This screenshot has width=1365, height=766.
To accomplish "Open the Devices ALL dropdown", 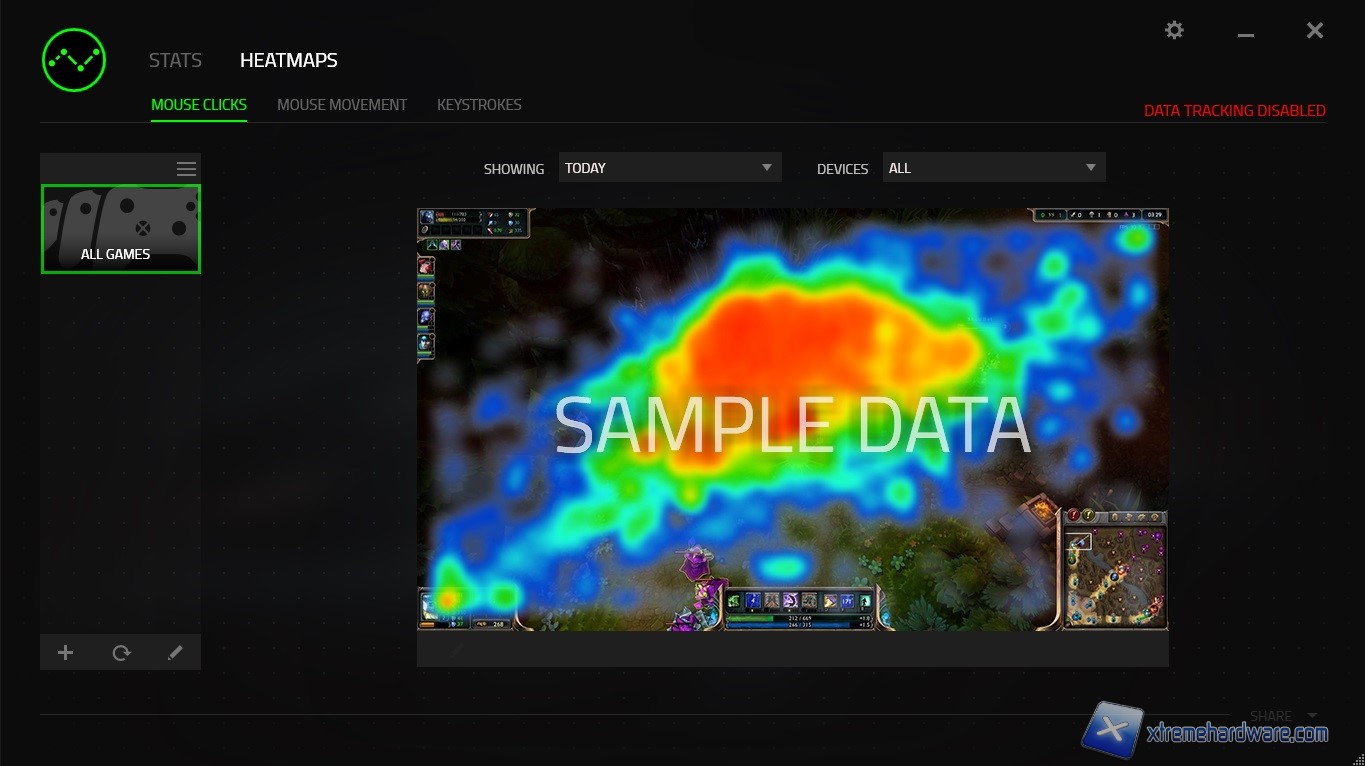I will (x=993, y=168).
